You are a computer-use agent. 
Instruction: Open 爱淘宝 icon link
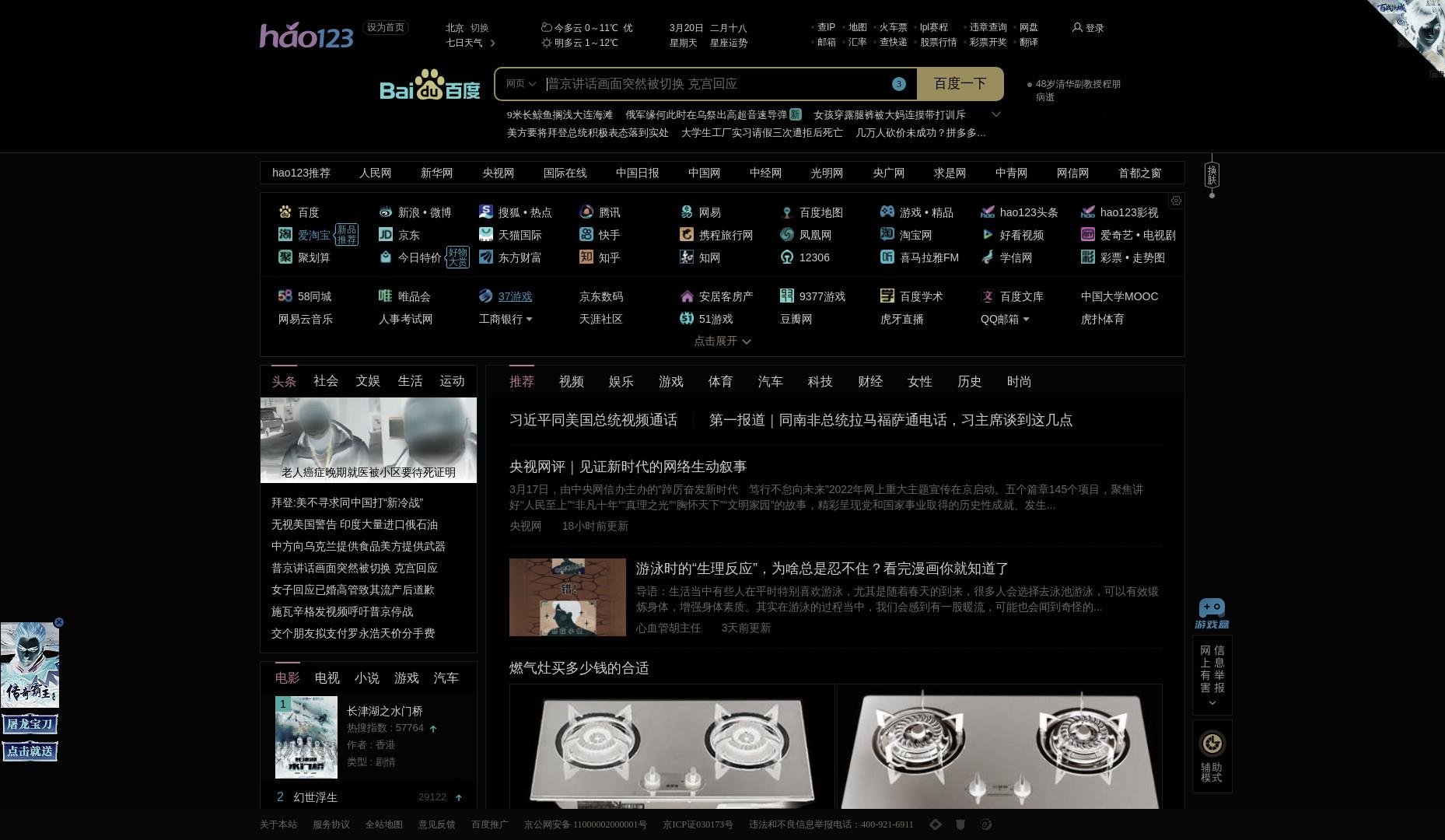pos(285,234)
